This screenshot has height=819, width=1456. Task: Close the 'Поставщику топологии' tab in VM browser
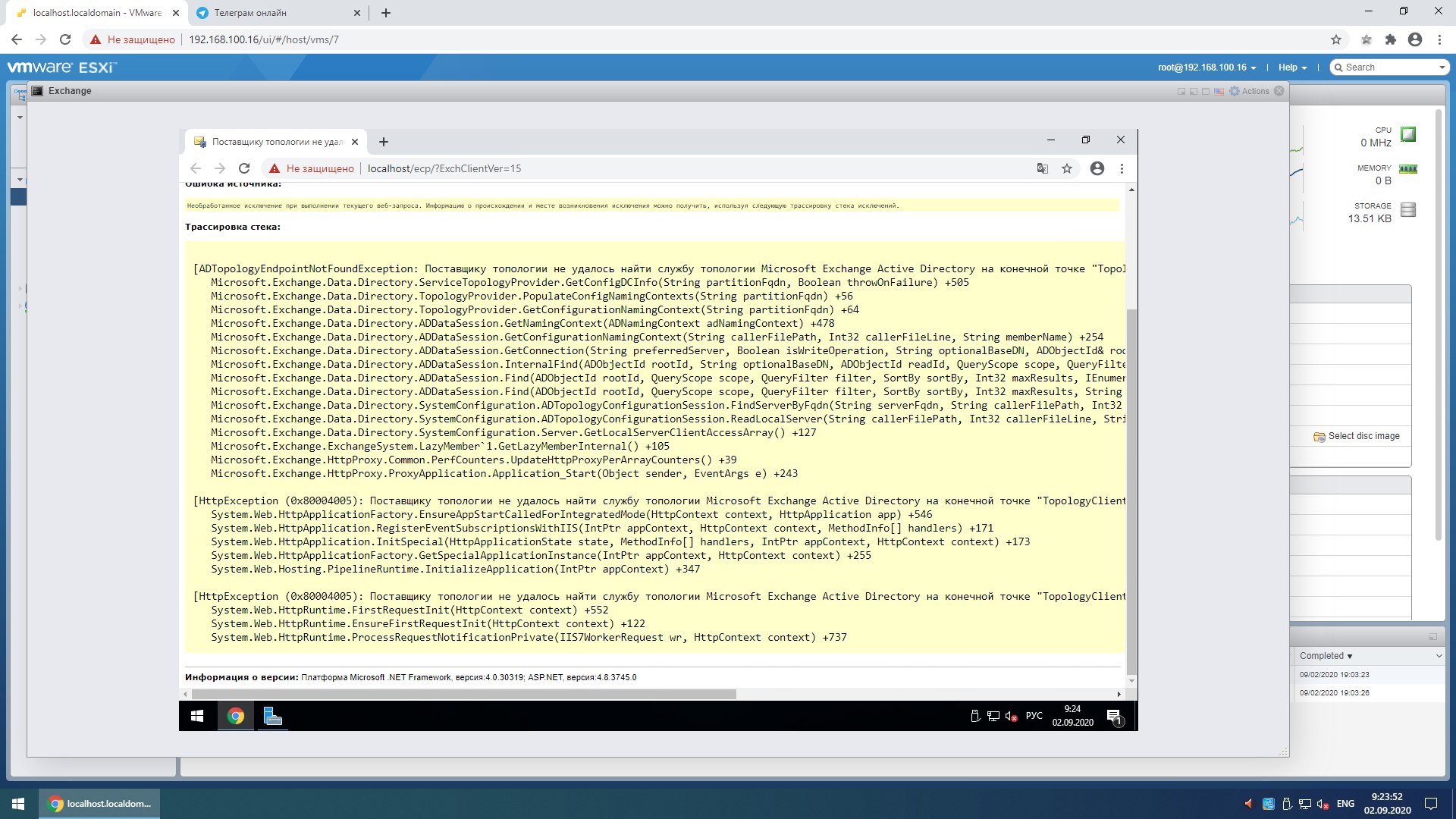(x=354, y=142)
